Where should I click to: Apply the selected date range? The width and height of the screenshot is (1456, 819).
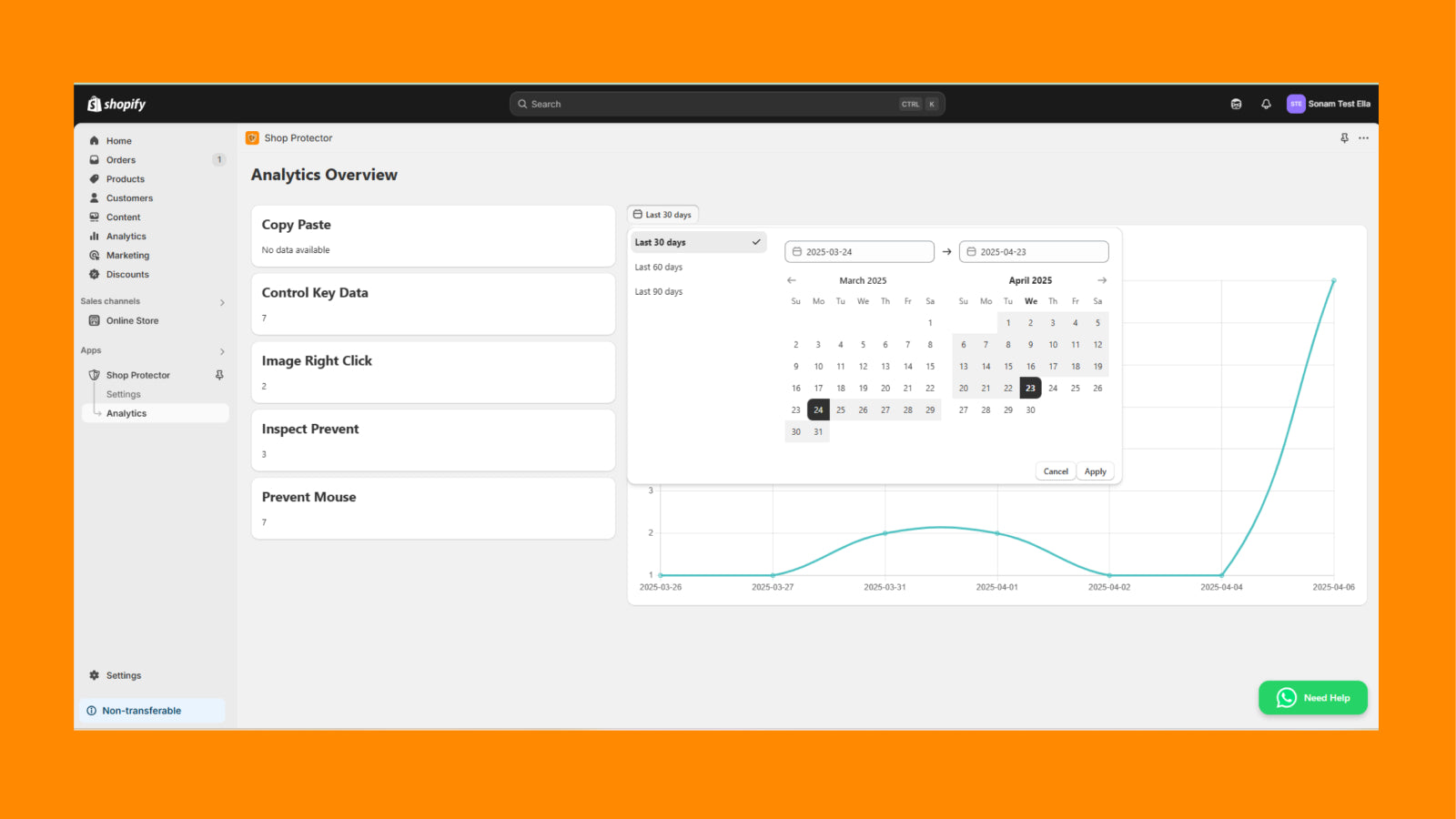(1095, 470)
